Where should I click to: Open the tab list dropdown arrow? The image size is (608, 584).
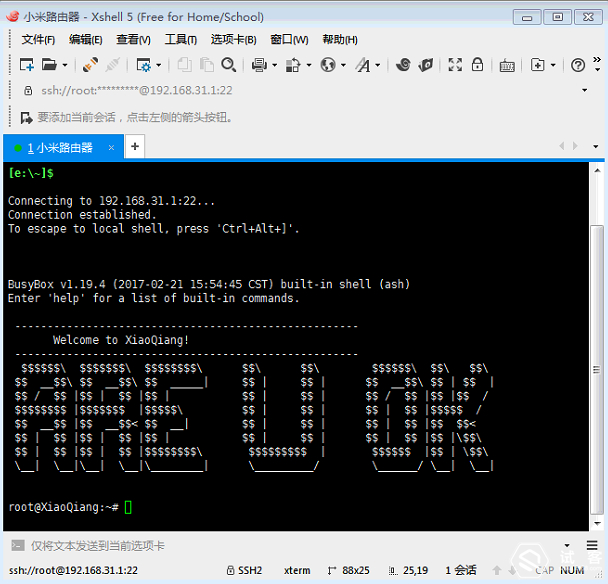pos(596,147)
